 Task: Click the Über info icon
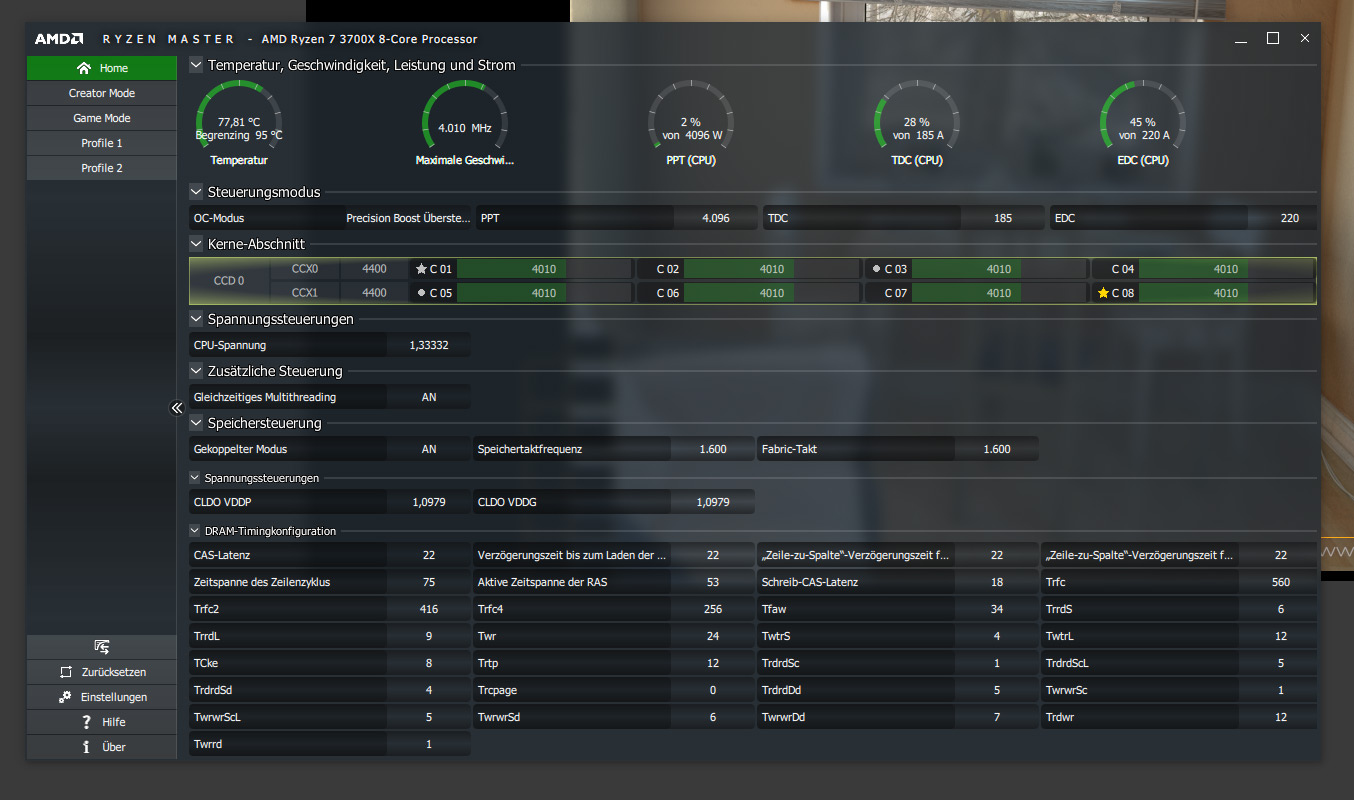(87, 747)
